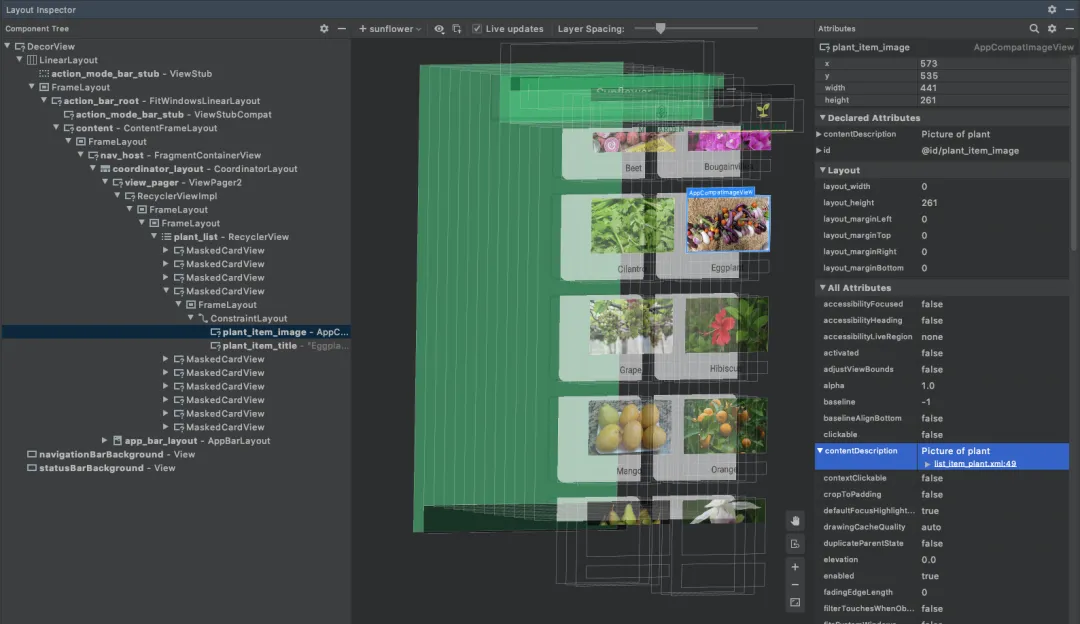Click the 3D mode reset icon
Screen dimensions: 1080x624
795,544
